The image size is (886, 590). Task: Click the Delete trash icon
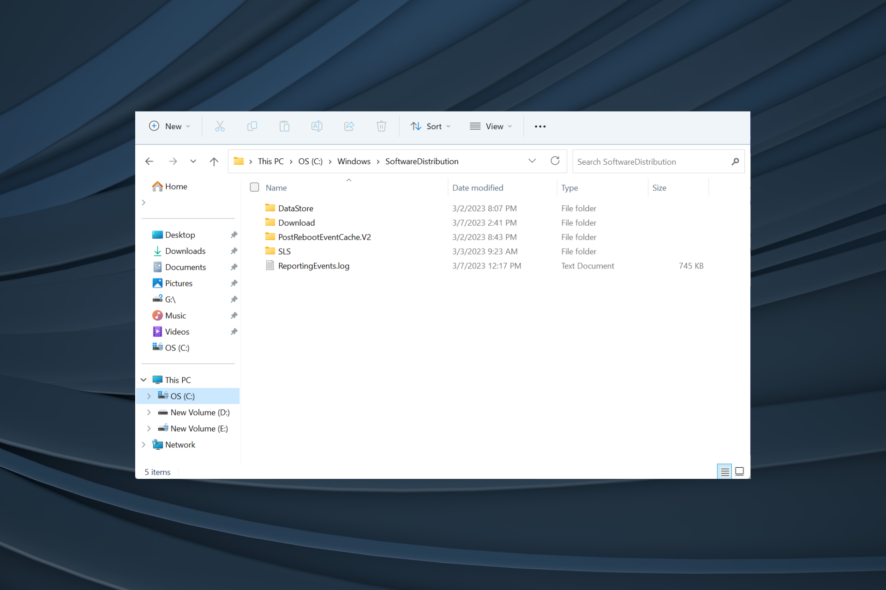[x=381, y=127]
